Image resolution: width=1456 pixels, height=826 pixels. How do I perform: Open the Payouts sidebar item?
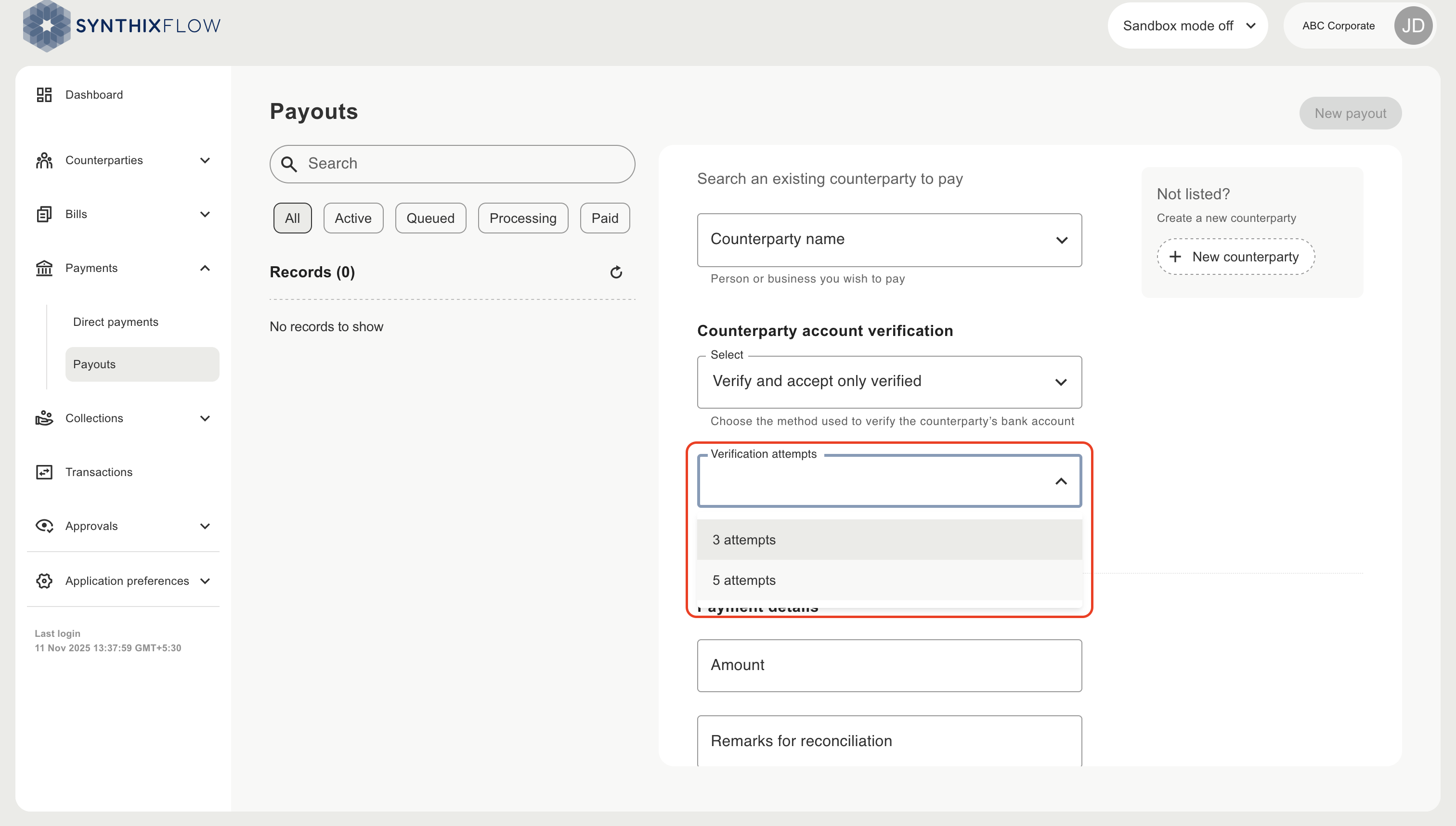tap(142, 364)
